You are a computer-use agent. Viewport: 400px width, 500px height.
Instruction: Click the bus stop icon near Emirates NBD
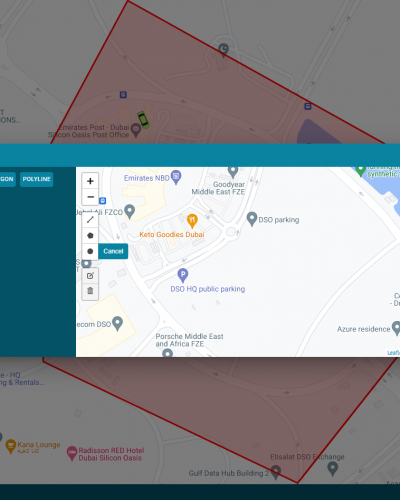(103, 201)
